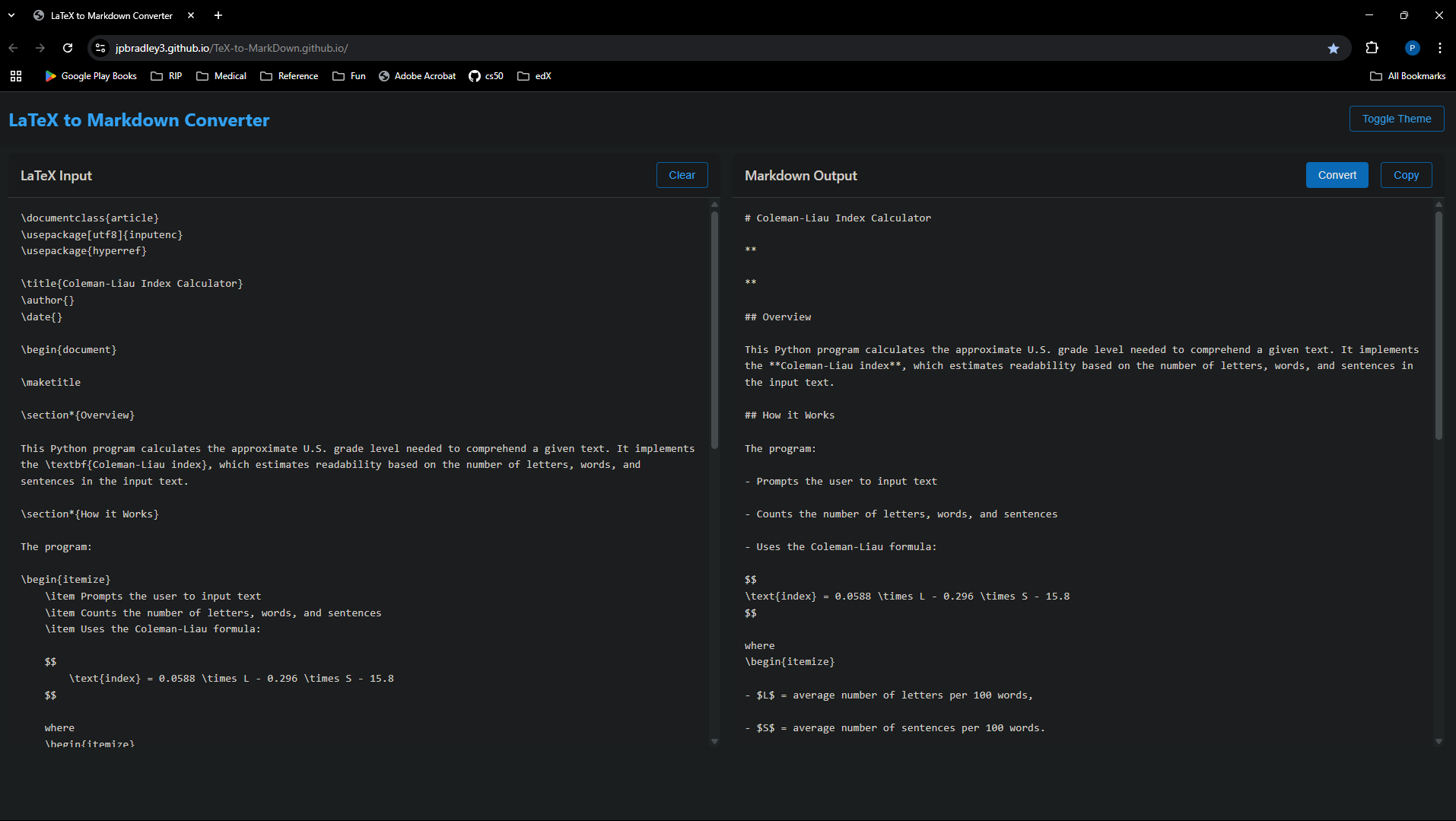Screen dimensions: 1456x821
Task: Click the address bar URL
Action: [231, 48]
